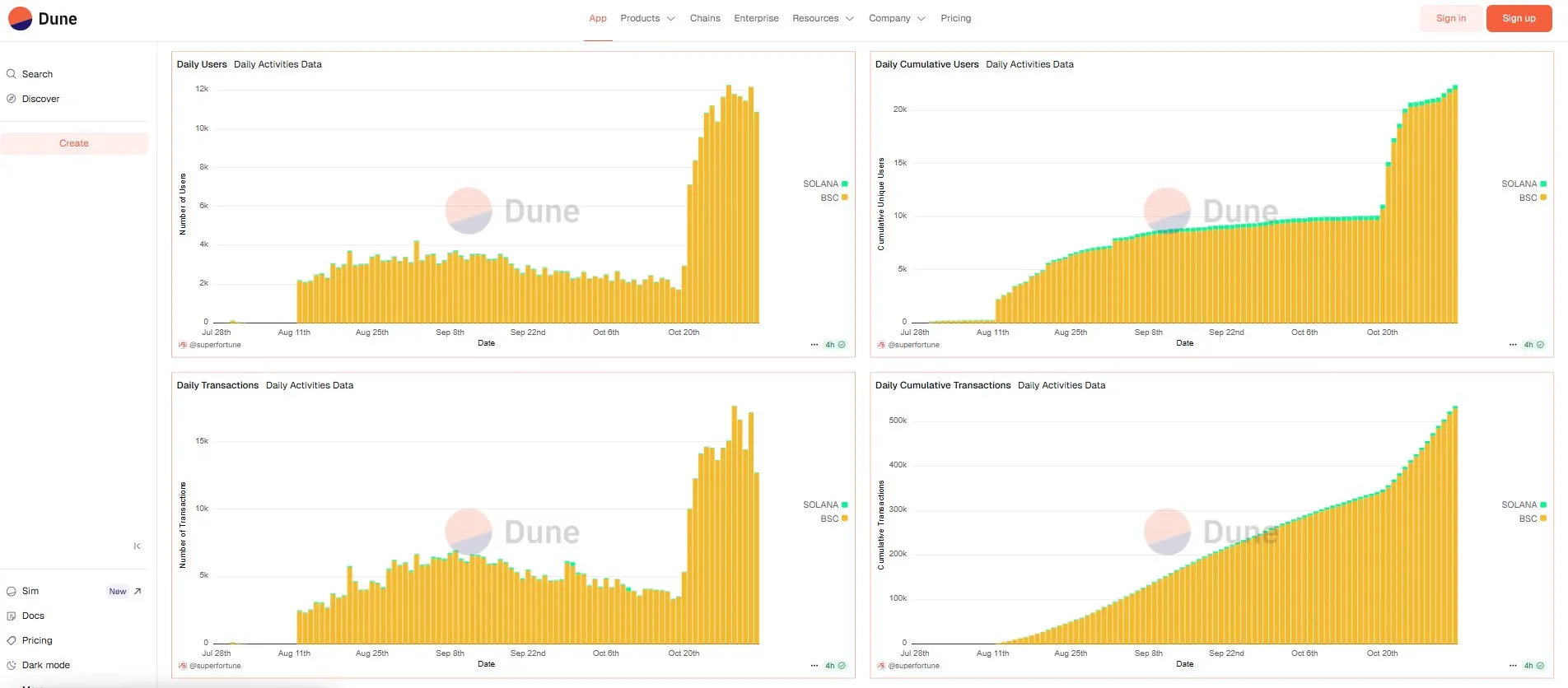1568x688 pixels.
Task: Click the Search magnifier icon in sidebar
Action: click(x=12, y=74)
